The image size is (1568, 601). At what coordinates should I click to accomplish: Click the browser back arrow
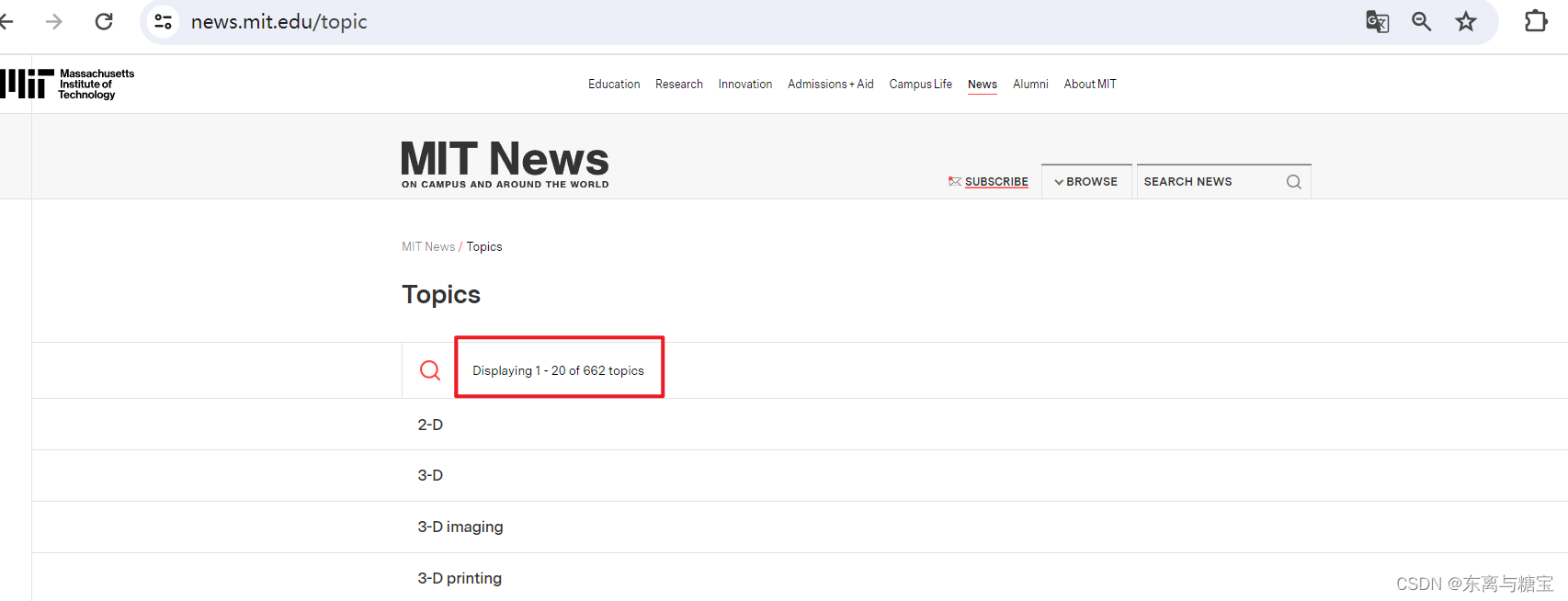[6, 21]
